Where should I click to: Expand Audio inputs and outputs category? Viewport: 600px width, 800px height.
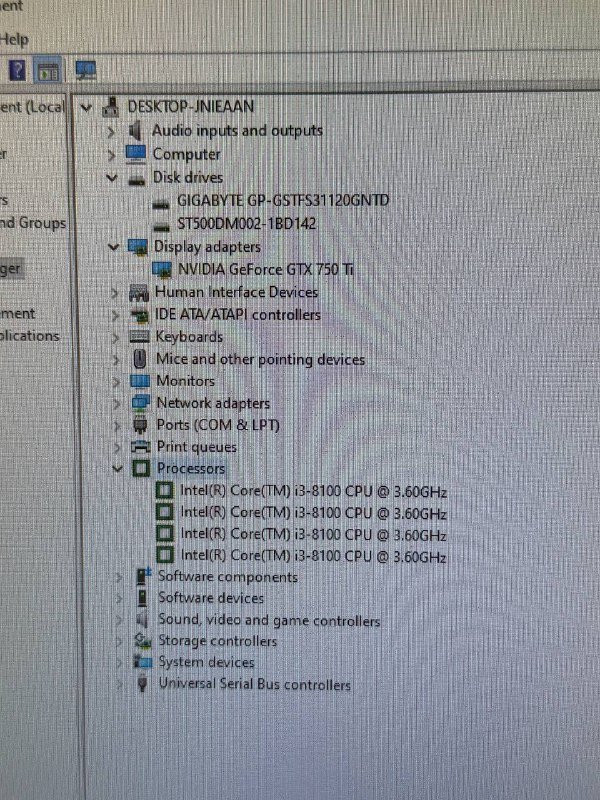(111, 132)
